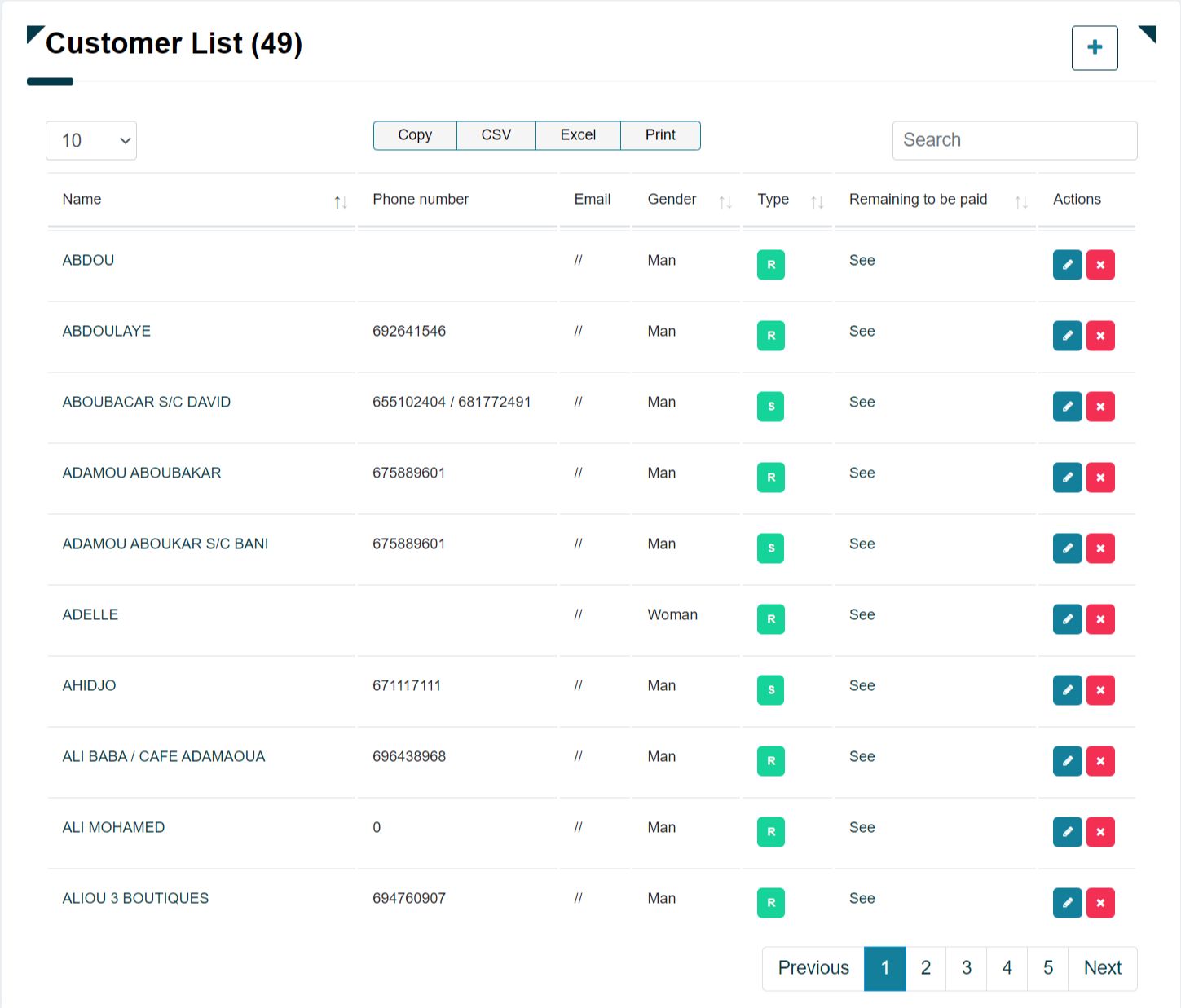Delete ABDOULAYE using red X icon
The width and height of the screenshot is (1181, 1008).
[x=1100, y=336]
